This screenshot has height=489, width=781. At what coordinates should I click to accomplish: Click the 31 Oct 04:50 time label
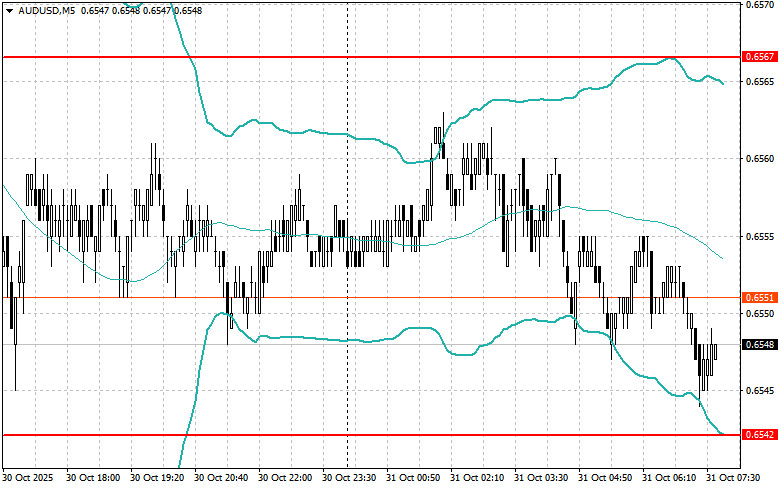tap(605, 478)
